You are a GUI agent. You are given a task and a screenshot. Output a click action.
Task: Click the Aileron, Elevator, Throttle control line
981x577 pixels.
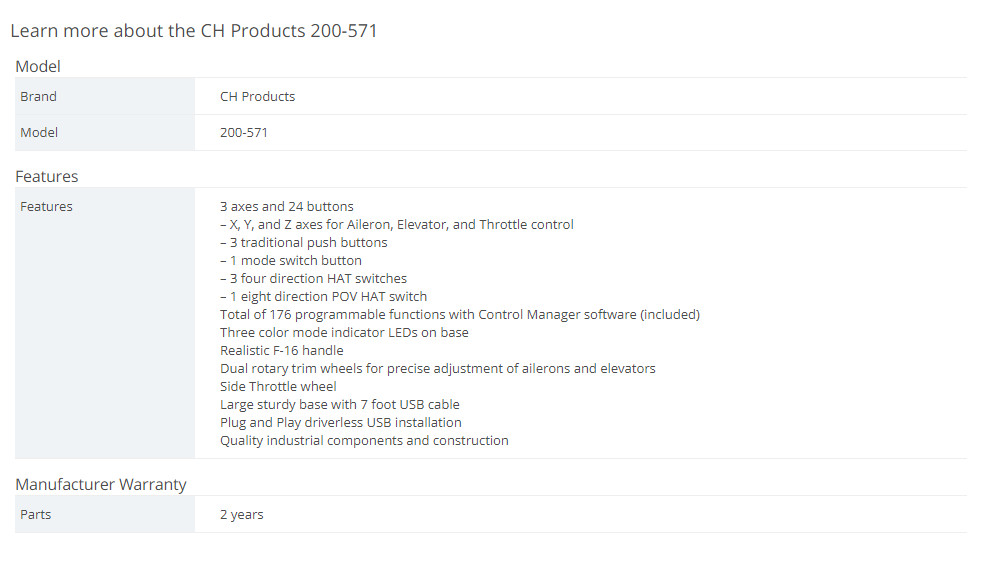(x=397, y=225)
